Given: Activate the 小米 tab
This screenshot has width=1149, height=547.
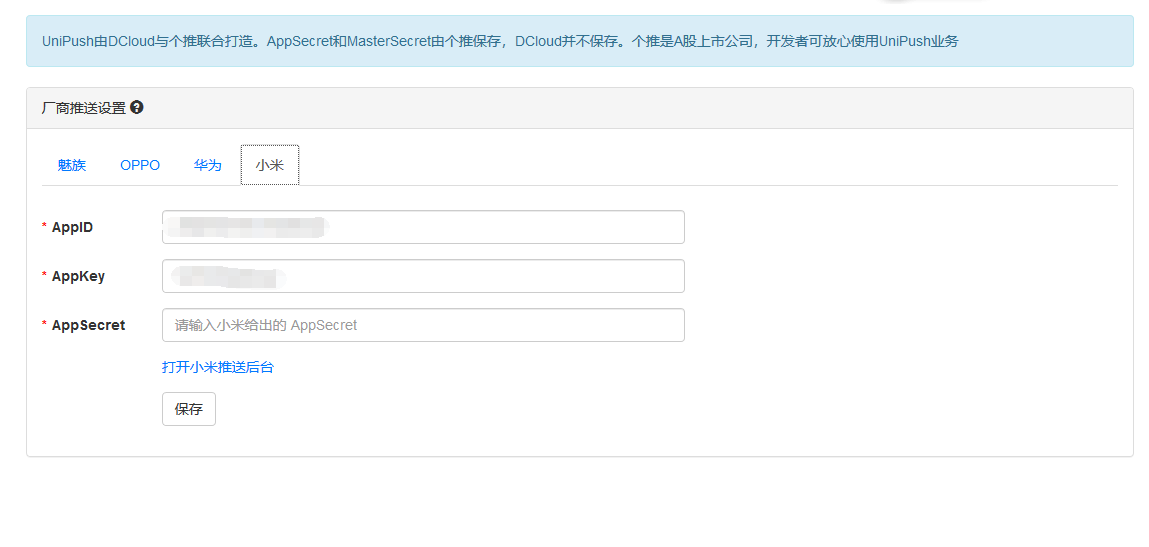Looking at the screenshot, I should (270, 165).
